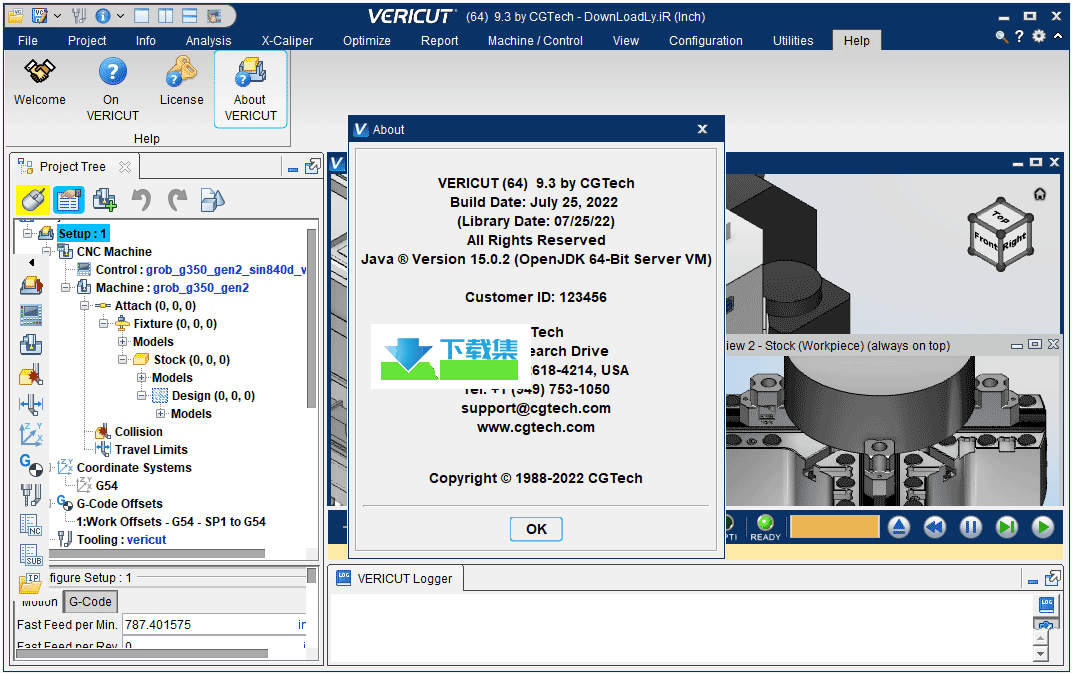Screen dimensions: 1073x675
Task: Open the Utilities menu
Action: [x=793, y=40]
